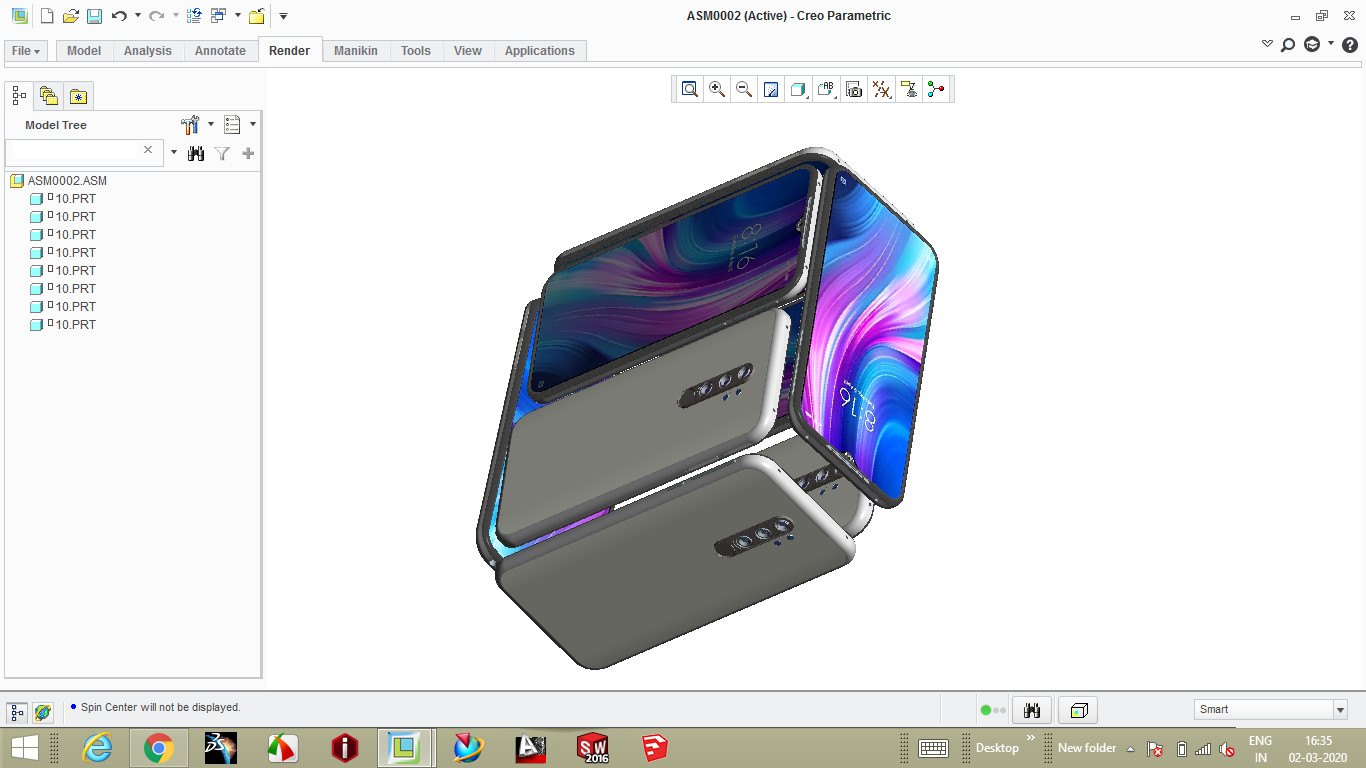
Task: Clear the Model Tree search text
Action: point(148,150)
